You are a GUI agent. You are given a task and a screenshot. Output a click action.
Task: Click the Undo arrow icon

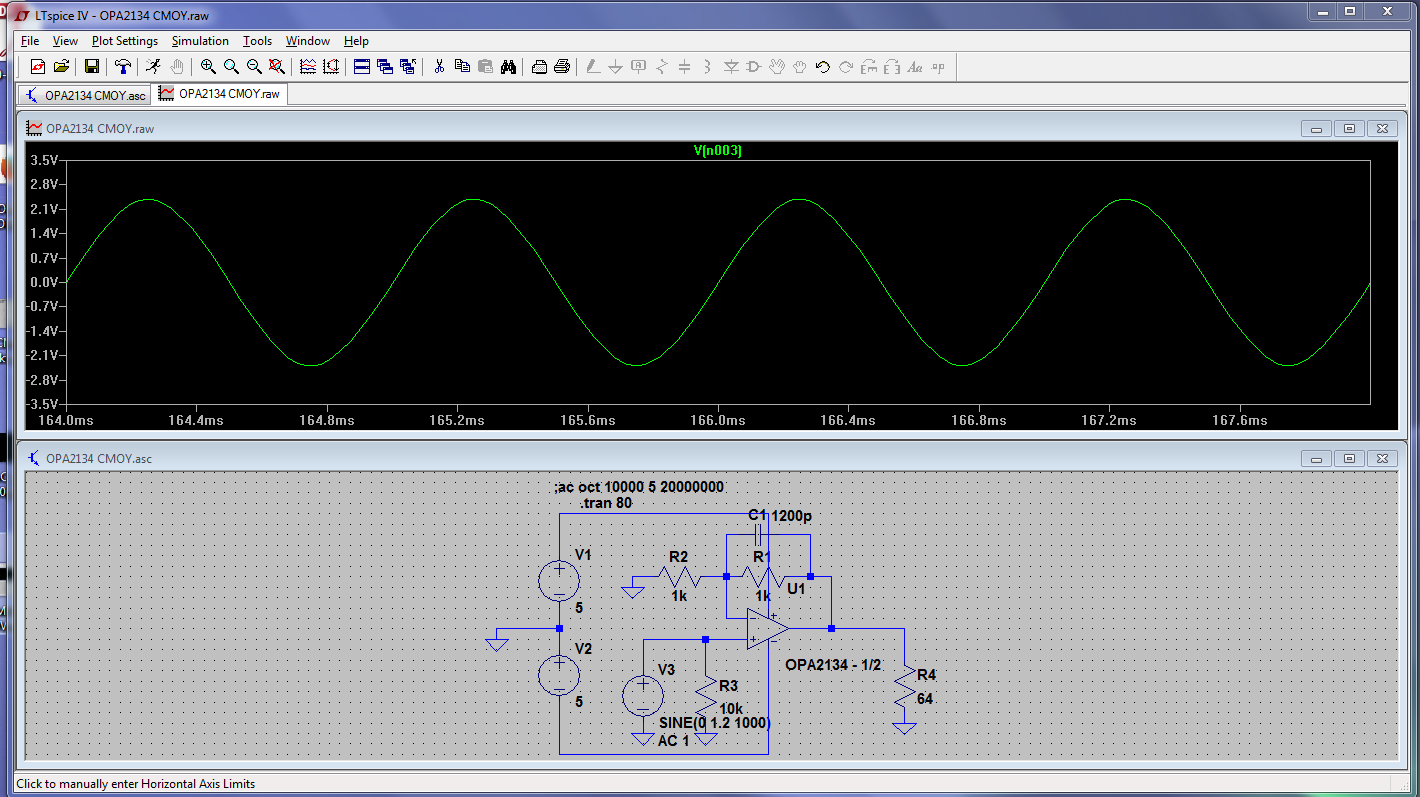tap(822, 67)
